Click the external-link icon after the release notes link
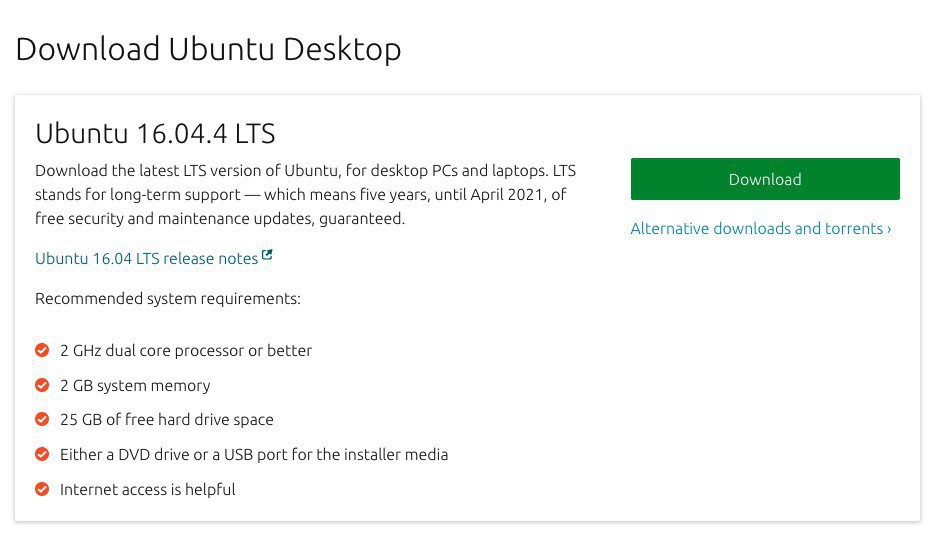 pos(267,257)
